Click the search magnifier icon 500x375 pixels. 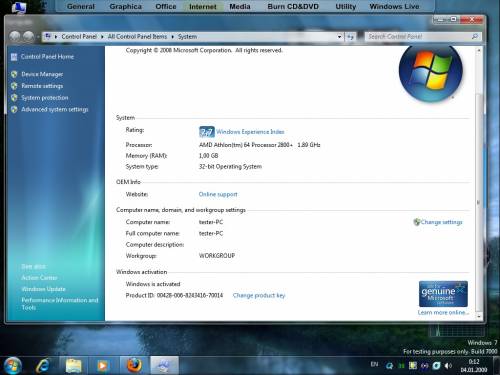pyautogui.click(x=475, y=36)
